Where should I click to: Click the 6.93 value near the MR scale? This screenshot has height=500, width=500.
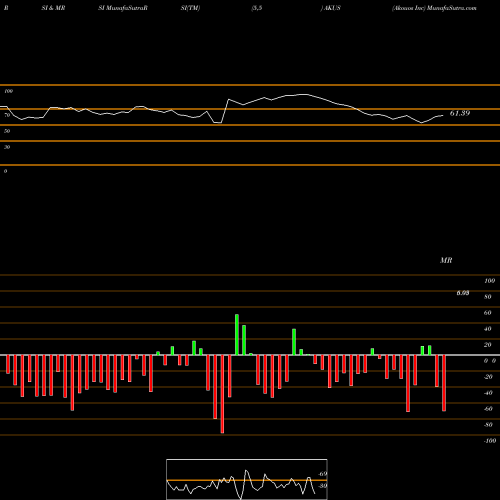463,293
